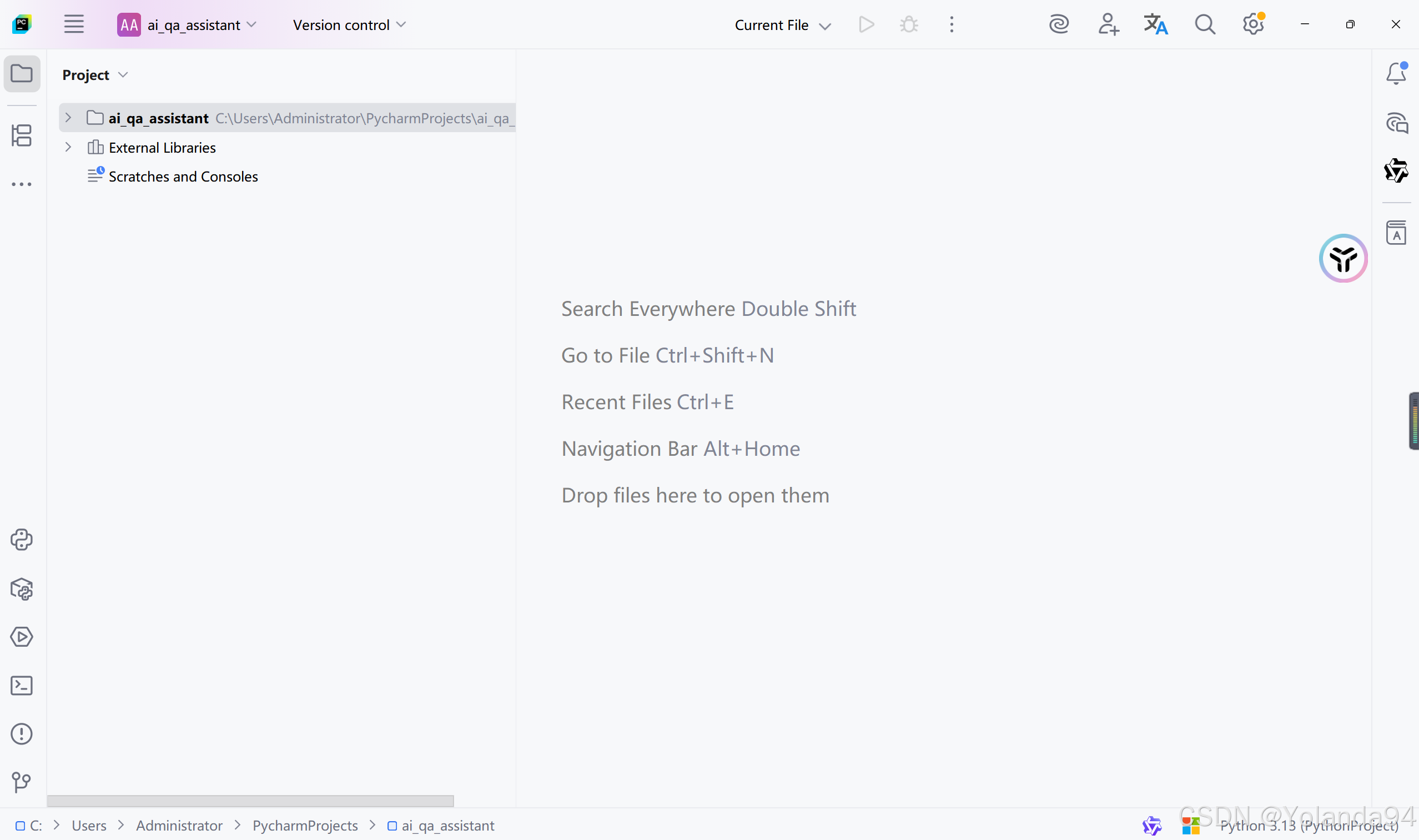Open the Version control dropdown
This screenshot has width=1419, height=840.
pos(349,25)
